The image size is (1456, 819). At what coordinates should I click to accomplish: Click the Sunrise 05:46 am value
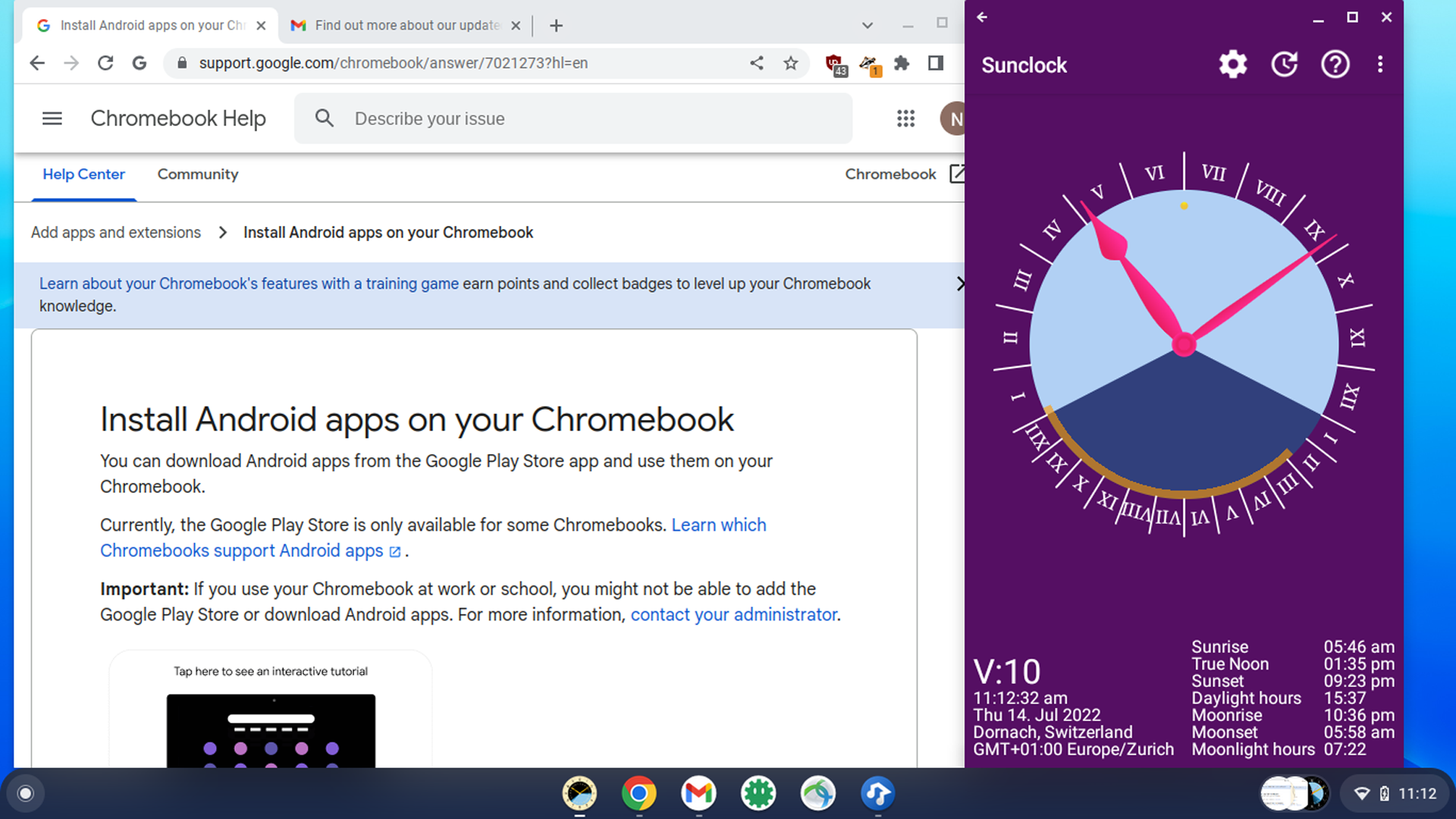click(x=1359, y=647)
